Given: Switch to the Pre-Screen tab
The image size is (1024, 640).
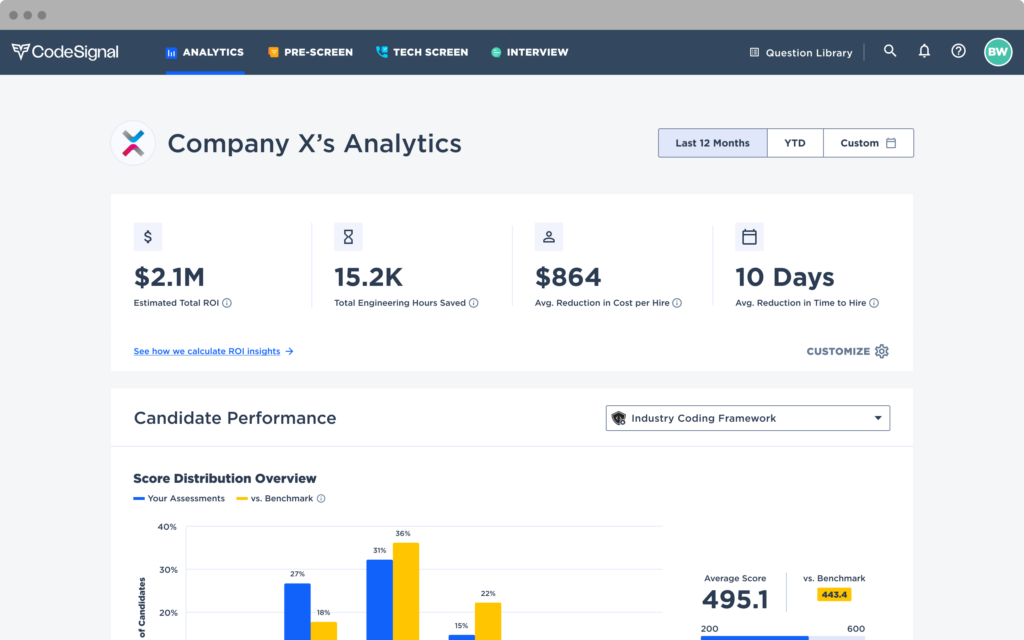Looking at the screenshot, I should click(x=310, y=52).
